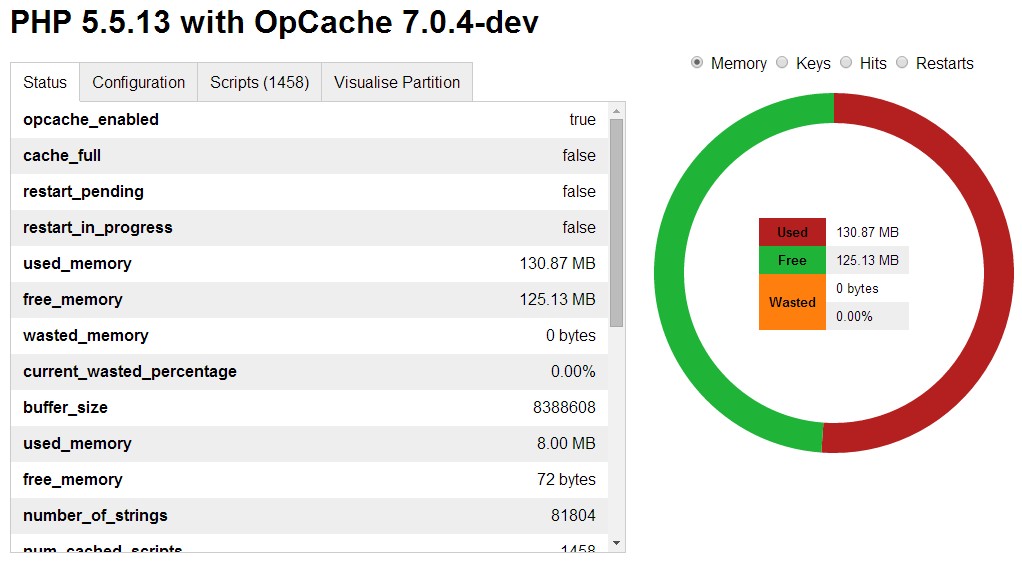Click the Memory radio label text

(x=738, y=63)
